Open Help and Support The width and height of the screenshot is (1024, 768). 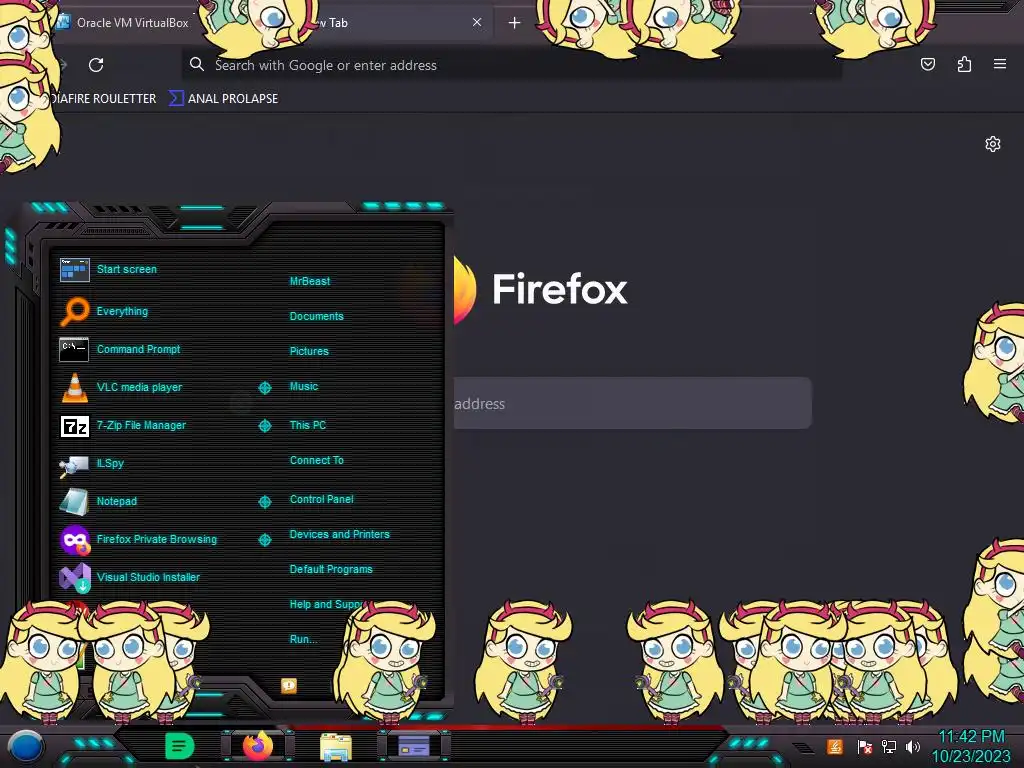tap(325, 605)
